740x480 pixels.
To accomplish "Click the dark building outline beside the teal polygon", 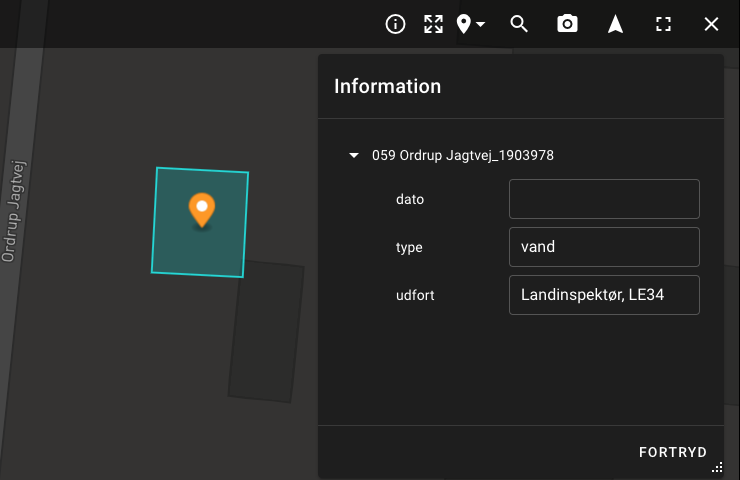I will pos(267,333).
